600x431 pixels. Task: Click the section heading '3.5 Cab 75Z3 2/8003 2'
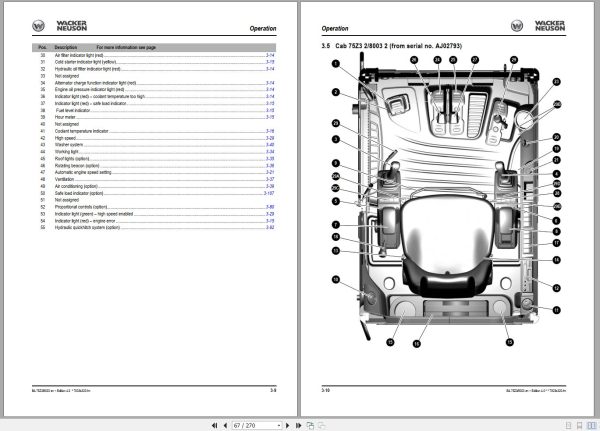391,46
